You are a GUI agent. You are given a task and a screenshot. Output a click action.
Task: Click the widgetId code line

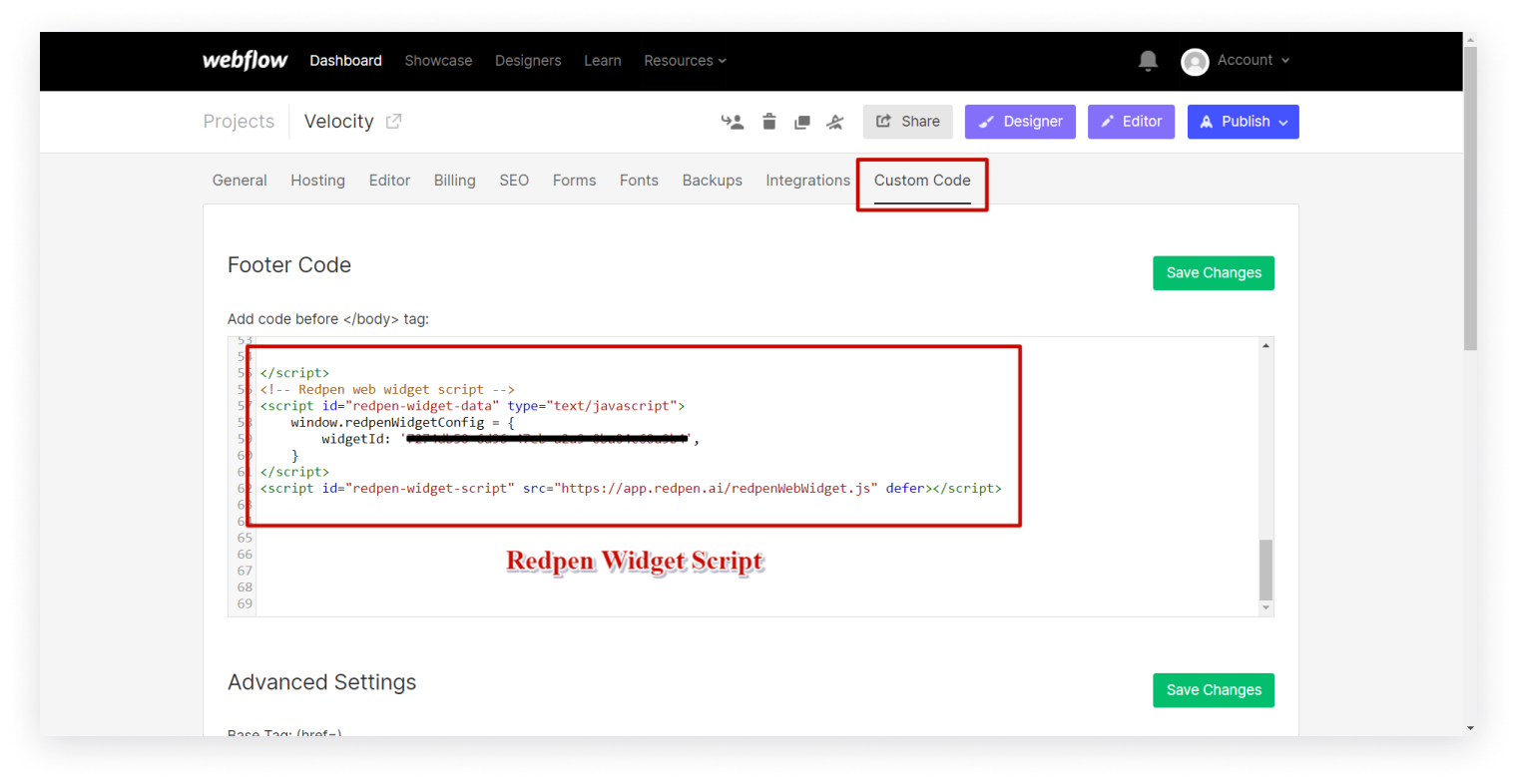pos(510,439)
